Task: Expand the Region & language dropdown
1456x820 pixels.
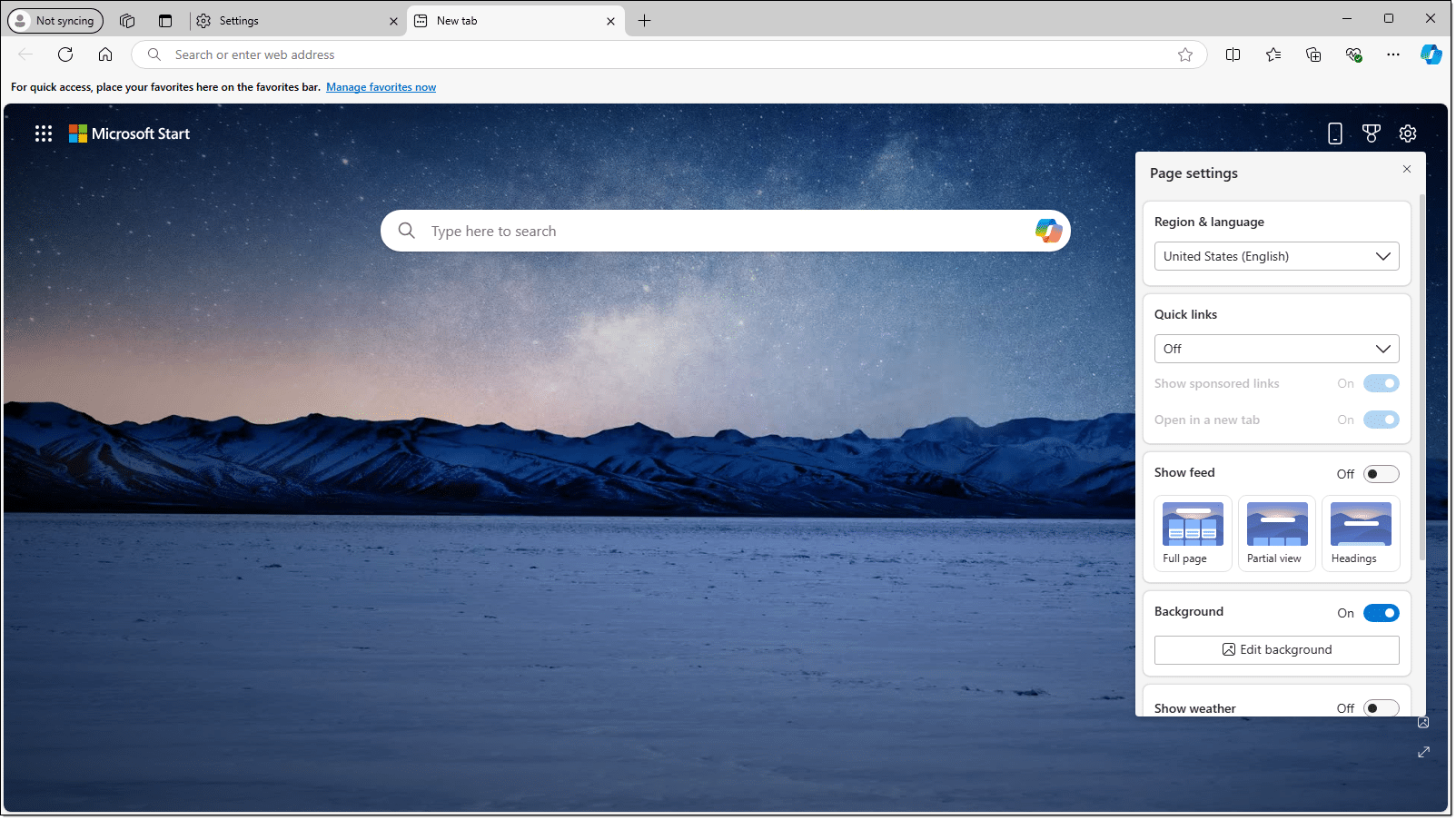Action: 1276,256
